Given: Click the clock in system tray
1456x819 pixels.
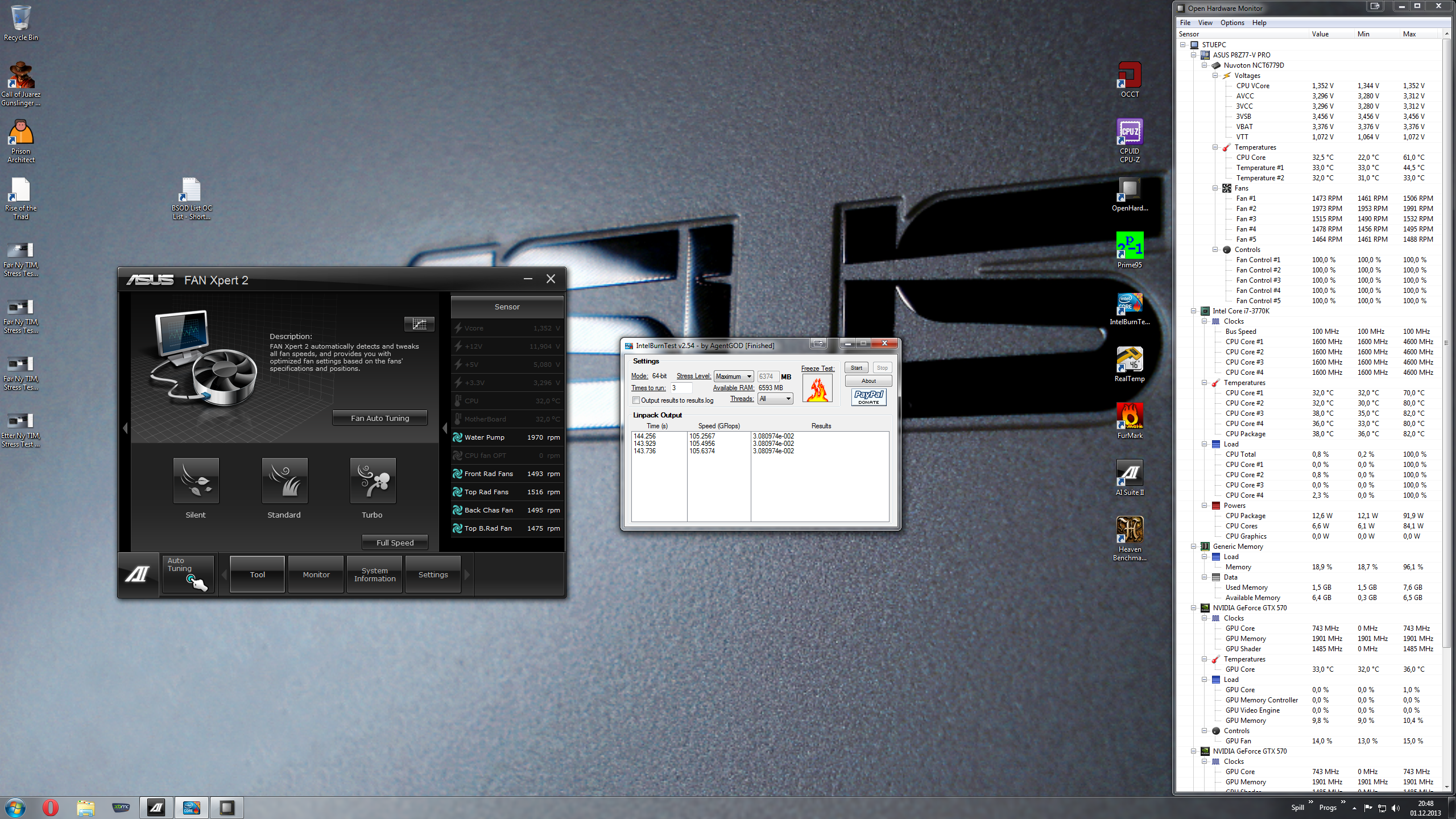Looking at the screenshot, I should [x=1425, y=808].
